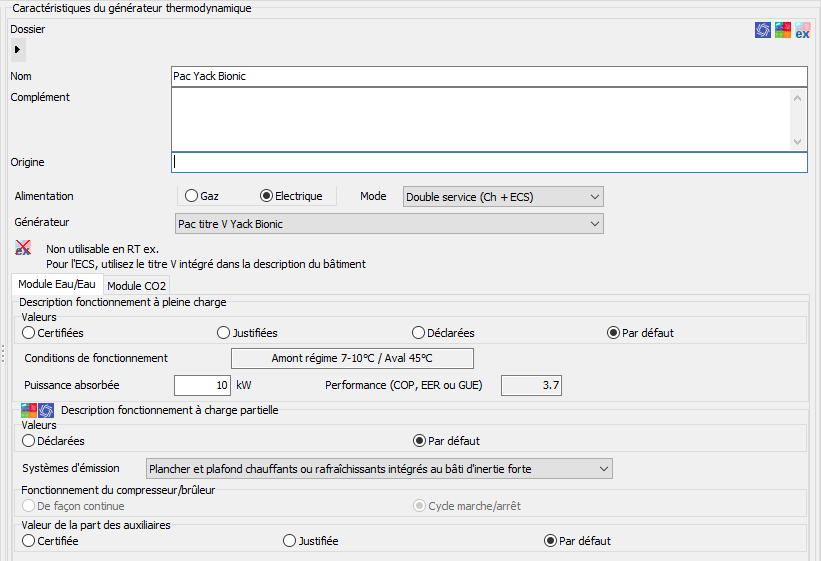Click the blue swirl icon in Dossier header
The width and height of the screenshot is (821, 561).
(x=763, y=31)
